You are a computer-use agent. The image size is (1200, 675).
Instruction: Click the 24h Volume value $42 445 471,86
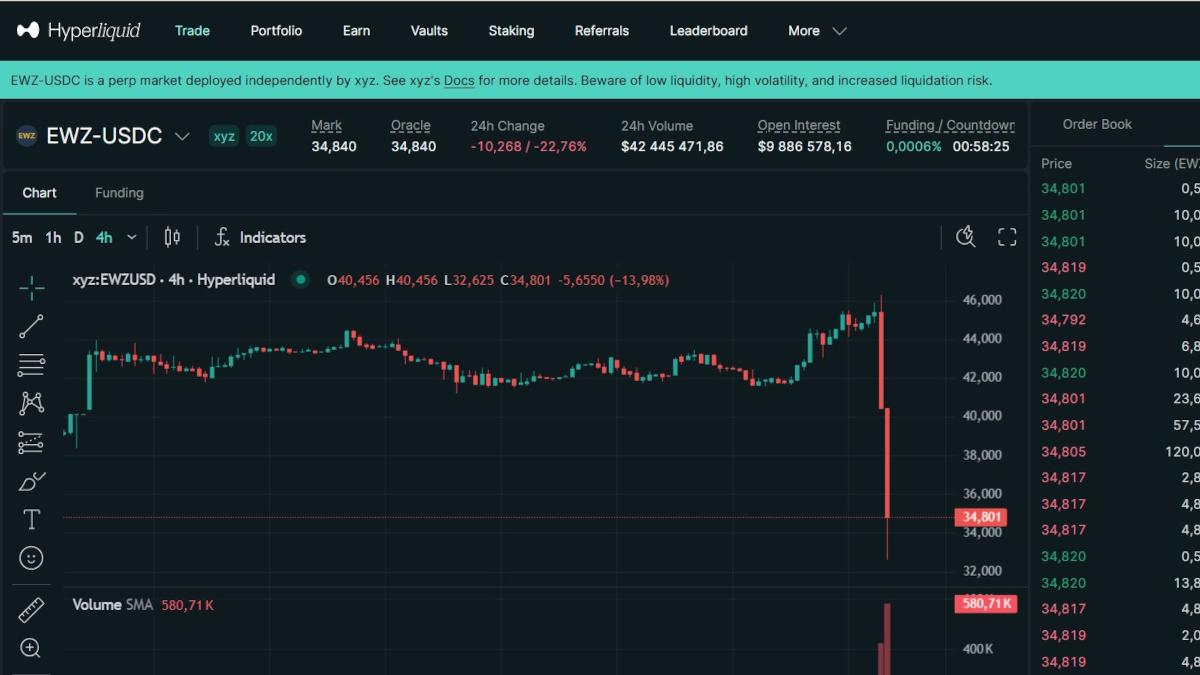pos(672,146)
